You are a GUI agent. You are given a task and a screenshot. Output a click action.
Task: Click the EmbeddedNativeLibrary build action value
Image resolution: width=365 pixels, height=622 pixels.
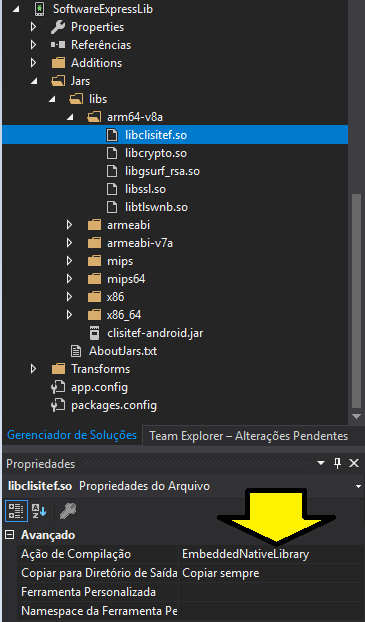coord(245,554)
